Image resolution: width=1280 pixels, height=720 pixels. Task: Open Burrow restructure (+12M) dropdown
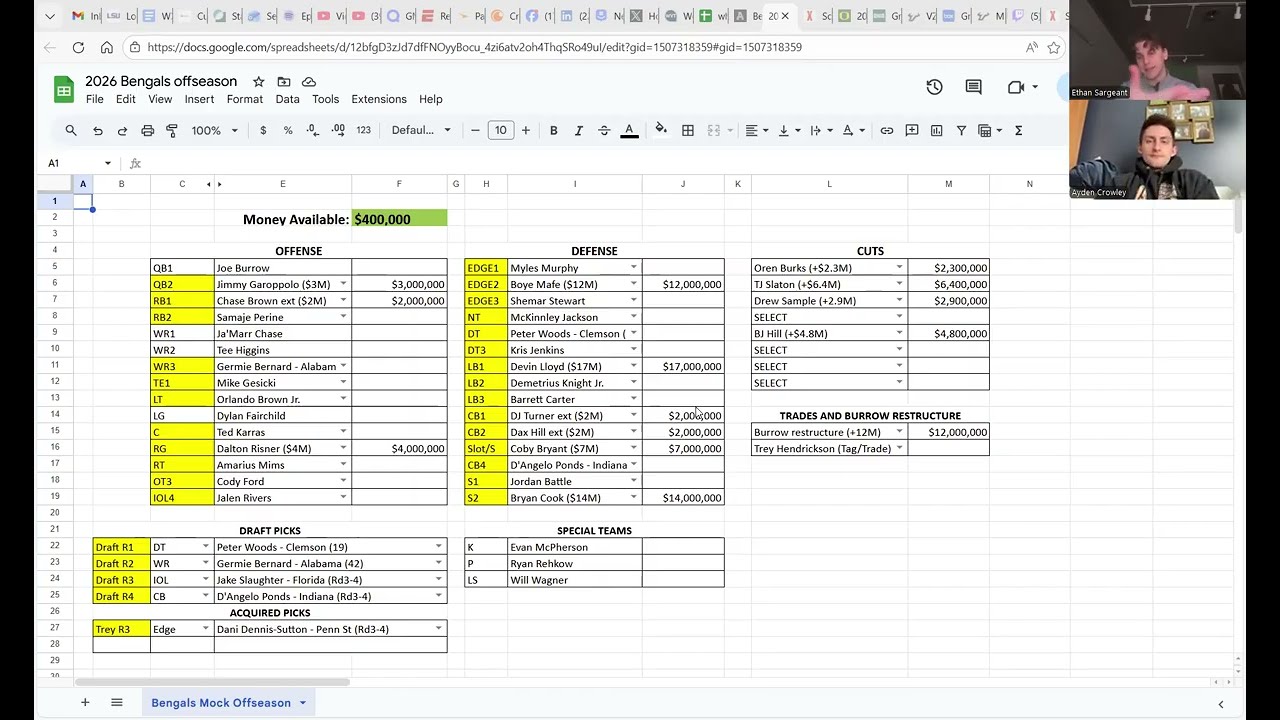point(899,432)
